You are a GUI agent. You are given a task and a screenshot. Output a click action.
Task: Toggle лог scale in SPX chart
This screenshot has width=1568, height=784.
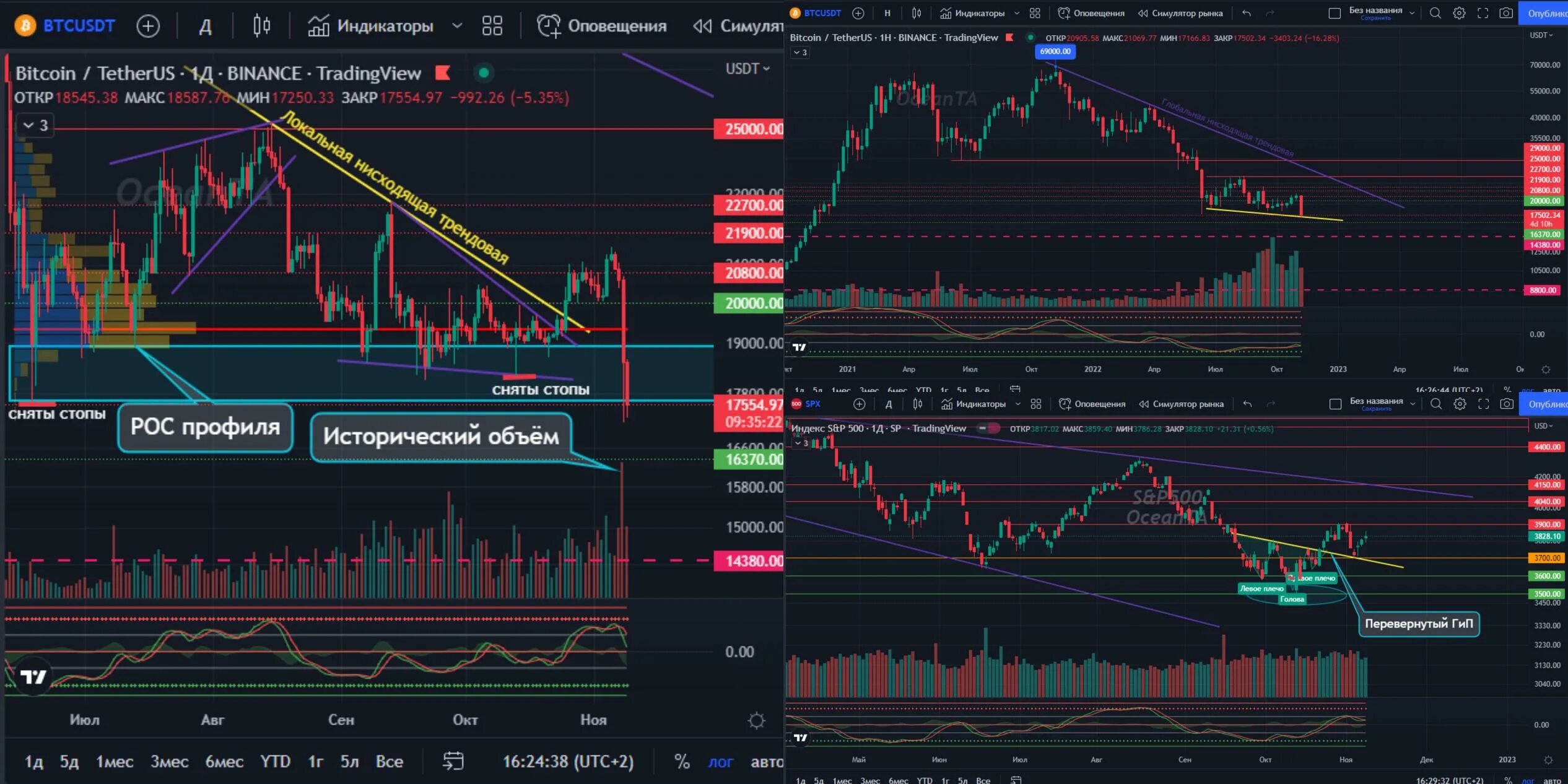point(1528,780)
